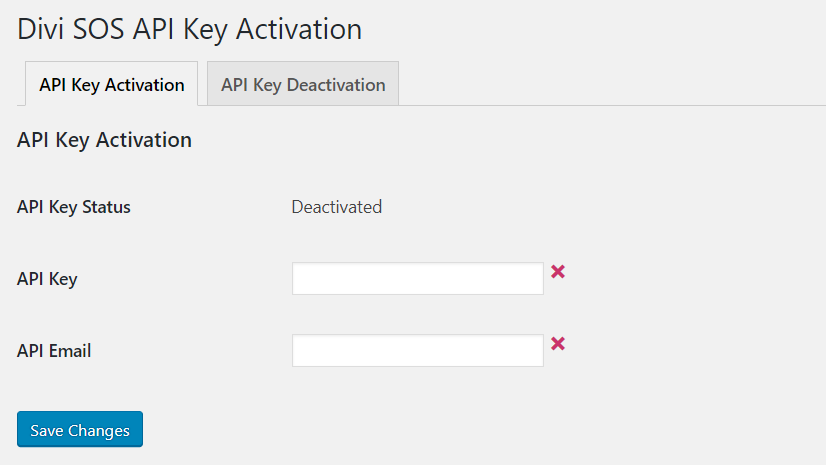Place cursor in the empty API Key box
The width and height of the screenshot is (826, 465).
click(417, 279)
